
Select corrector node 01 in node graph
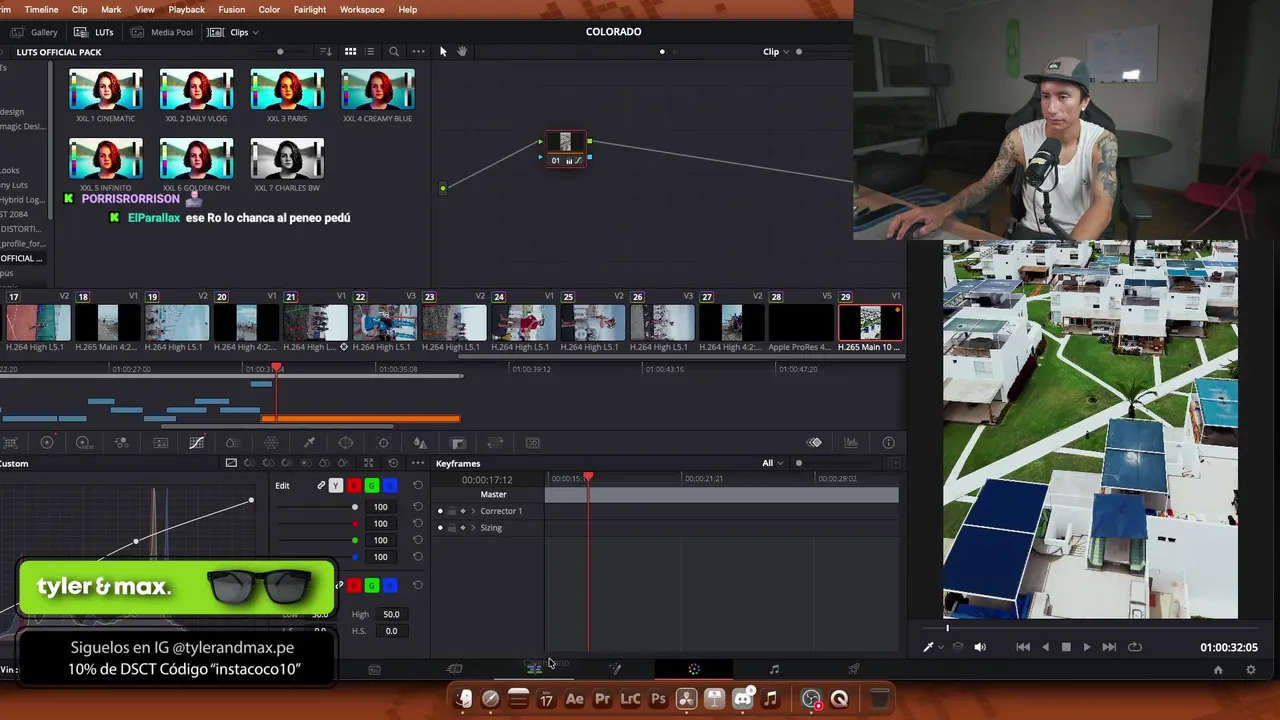[566, 149]
